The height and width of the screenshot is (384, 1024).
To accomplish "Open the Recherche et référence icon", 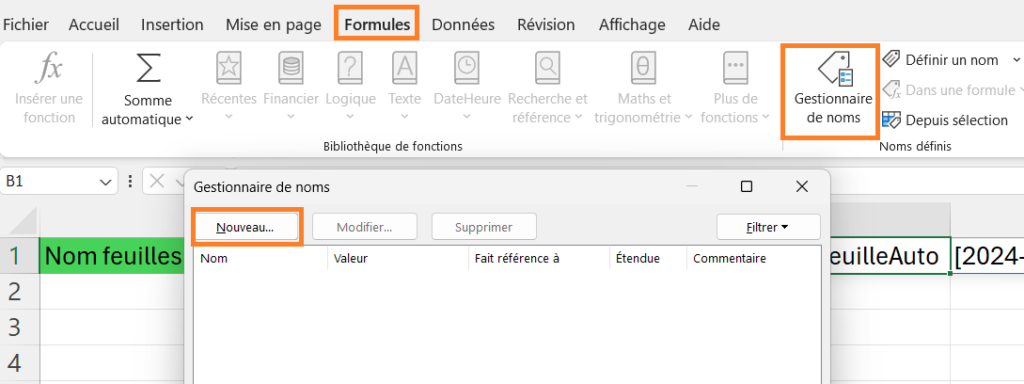I will click(x=547, y=68).
